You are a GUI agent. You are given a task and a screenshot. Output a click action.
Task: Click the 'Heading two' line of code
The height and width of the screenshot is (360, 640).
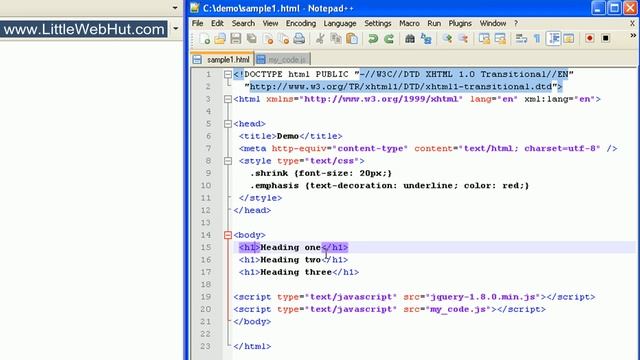click(x=293, y=260)
